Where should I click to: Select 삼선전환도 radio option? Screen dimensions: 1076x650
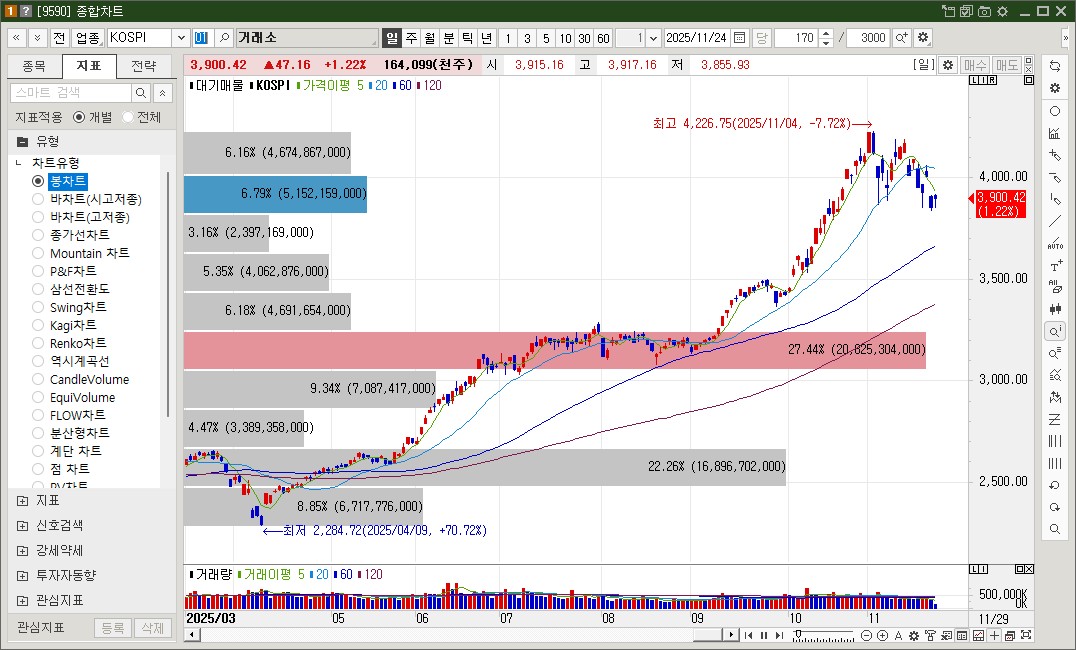pos(38,289)
